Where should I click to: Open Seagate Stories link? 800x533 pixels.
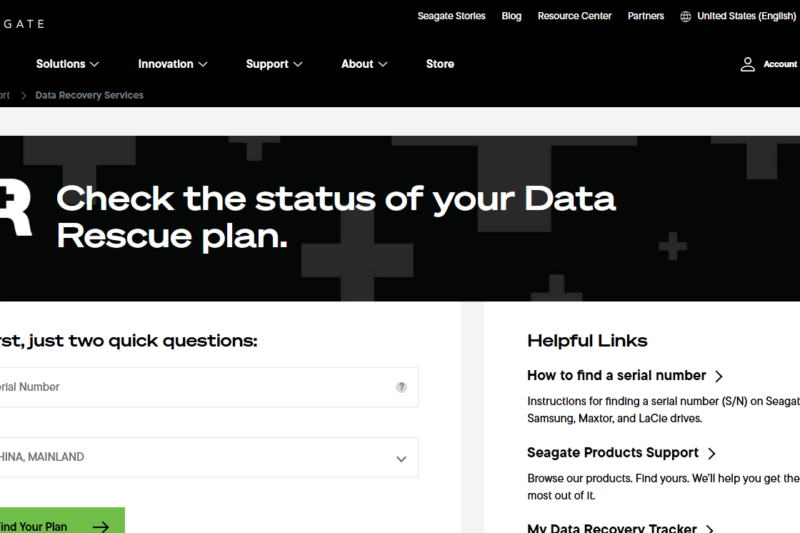tap(452, 16)
